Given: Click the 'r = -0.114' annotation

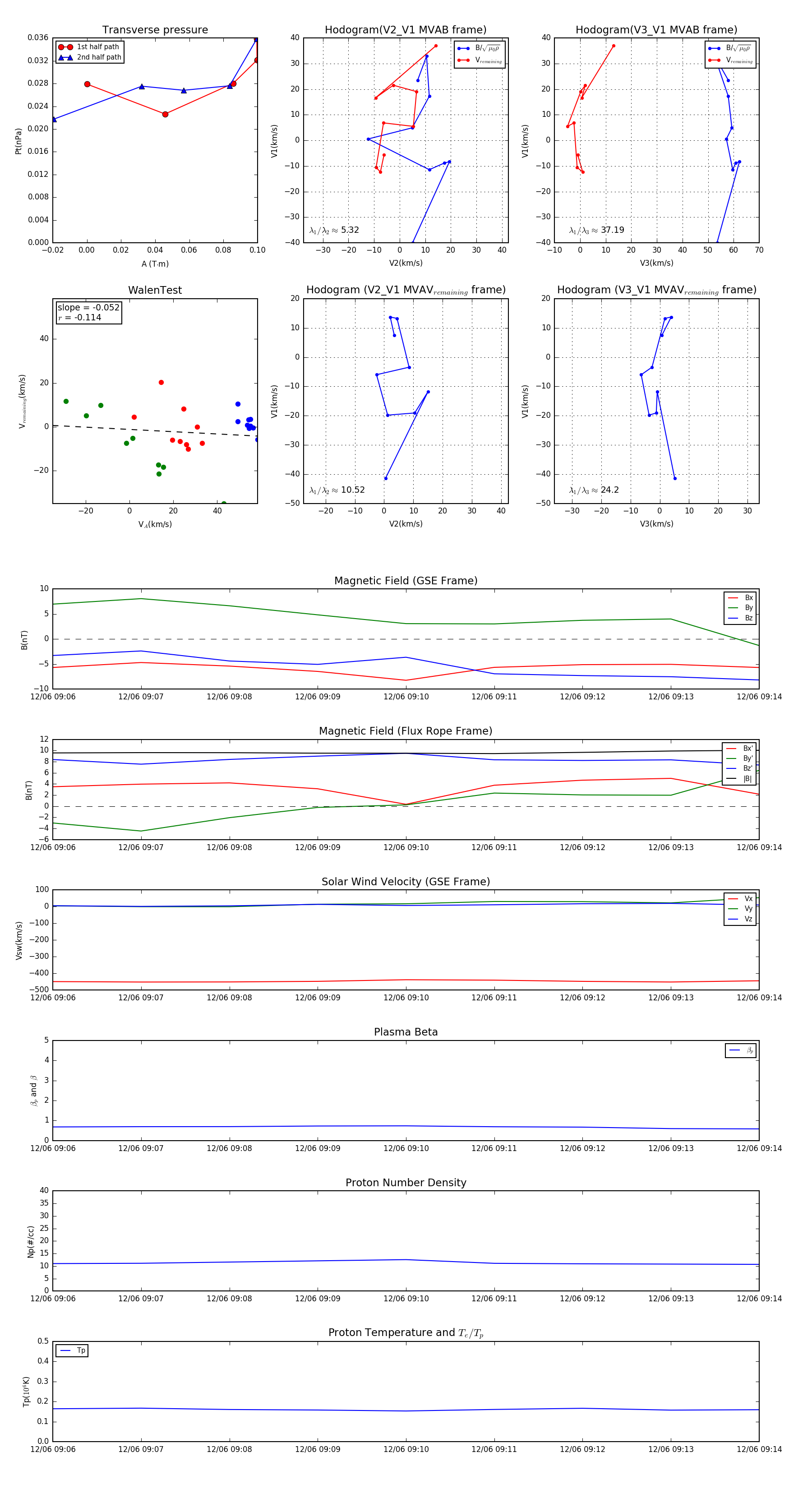Looking at the screenshot, I should [79, 317].
